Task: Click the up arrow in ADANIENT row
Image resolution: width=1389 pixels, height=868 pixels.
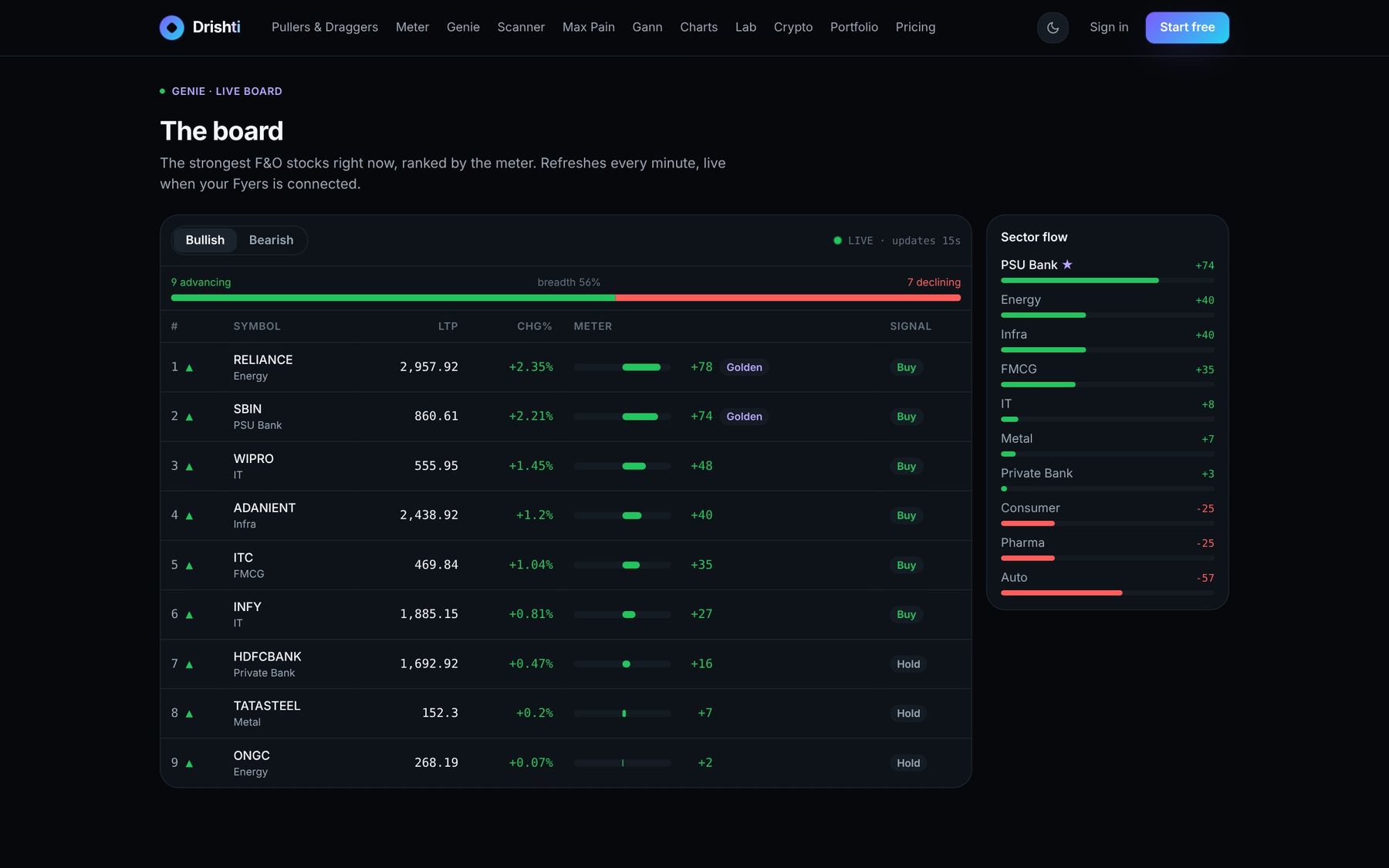Action: tap(189, 516)
